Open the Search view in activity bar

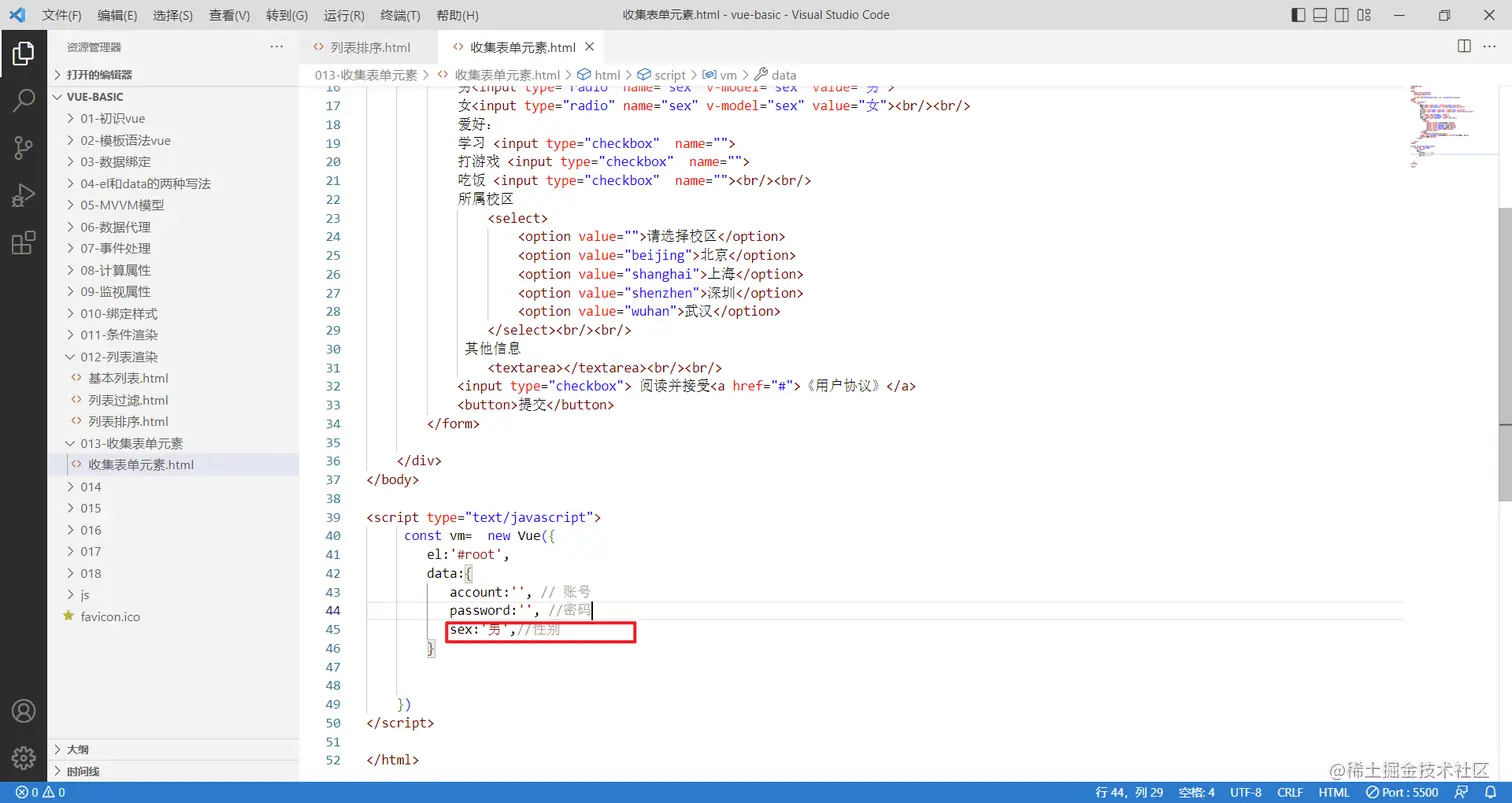23,101
